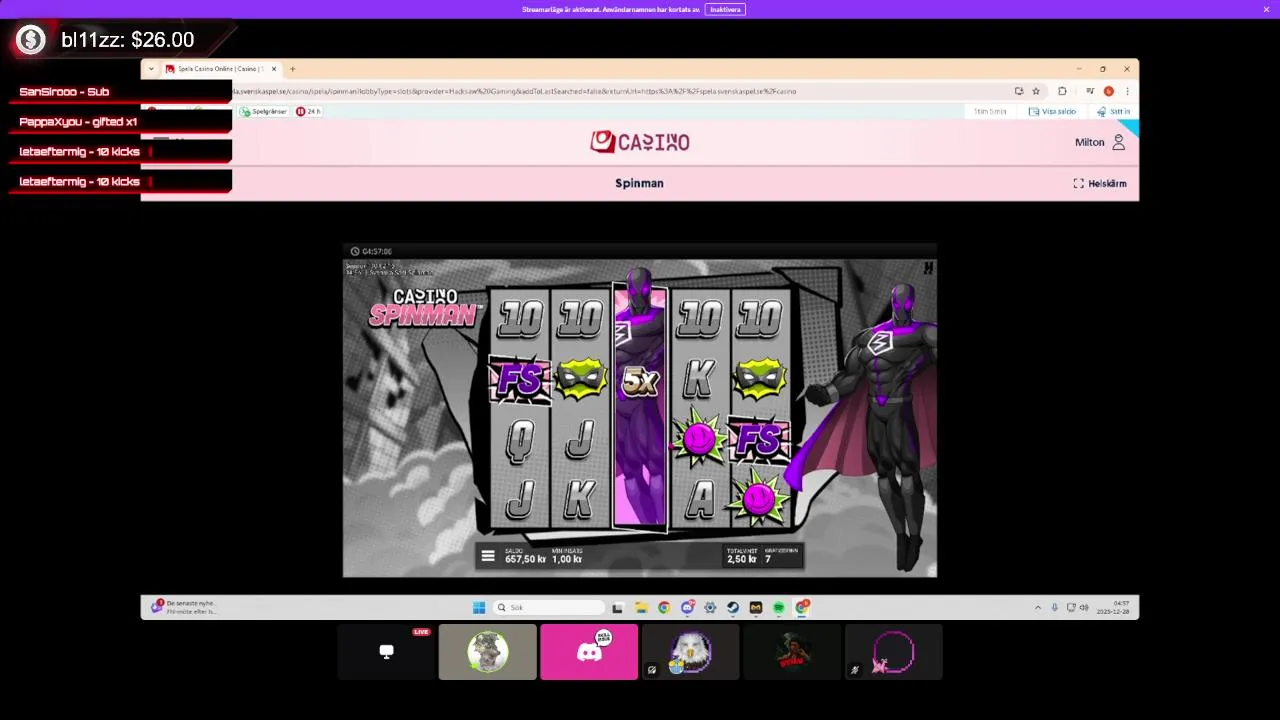Click Visa saldo to show balance
The width and height of the screenshot is (1280, 720).
pyautogui.click(x=1052, y=111)
